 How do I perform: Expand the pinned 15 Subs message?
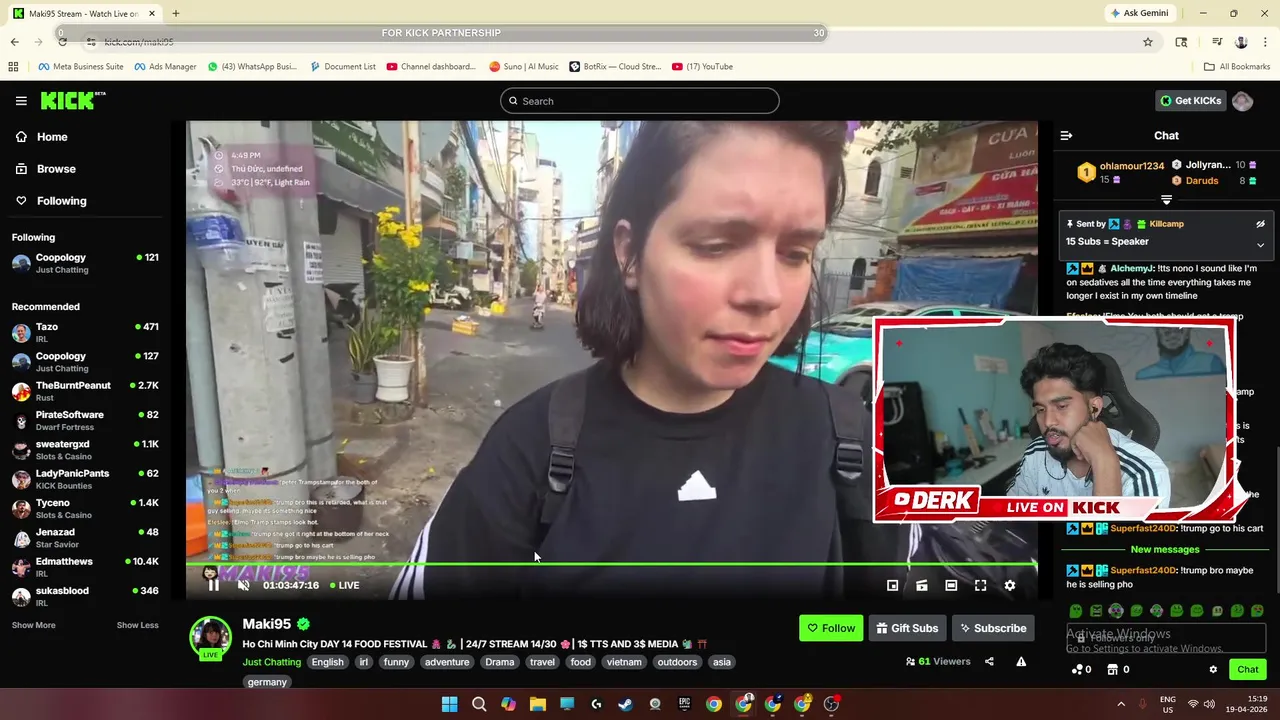click(1260, 245)
